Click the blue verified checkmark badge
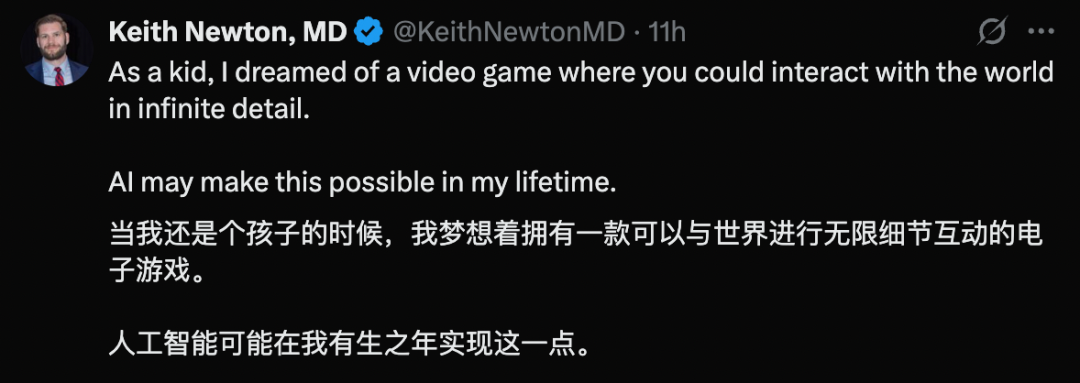This screenshot has height=383, width=1080. coord(368,32)
